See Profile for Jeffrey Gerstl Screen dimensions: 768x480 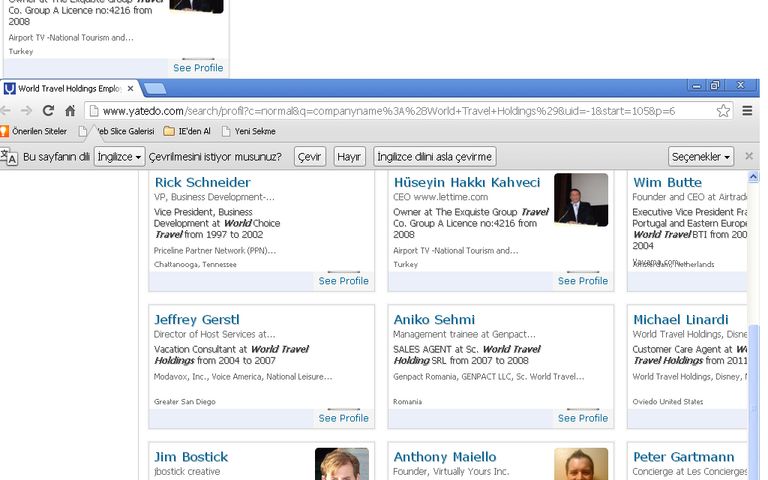point(343,418)
